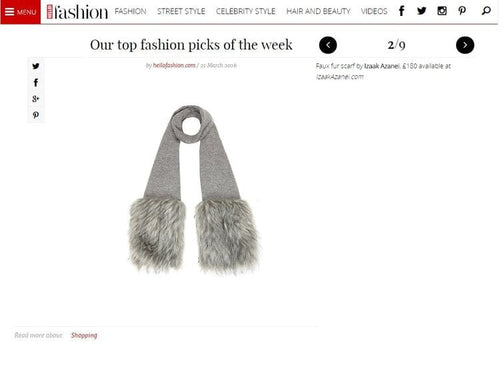Viewport: 500px width, 374px height.
Task: Go to next gallery slide arrow
Action: (x=465, y=45)
